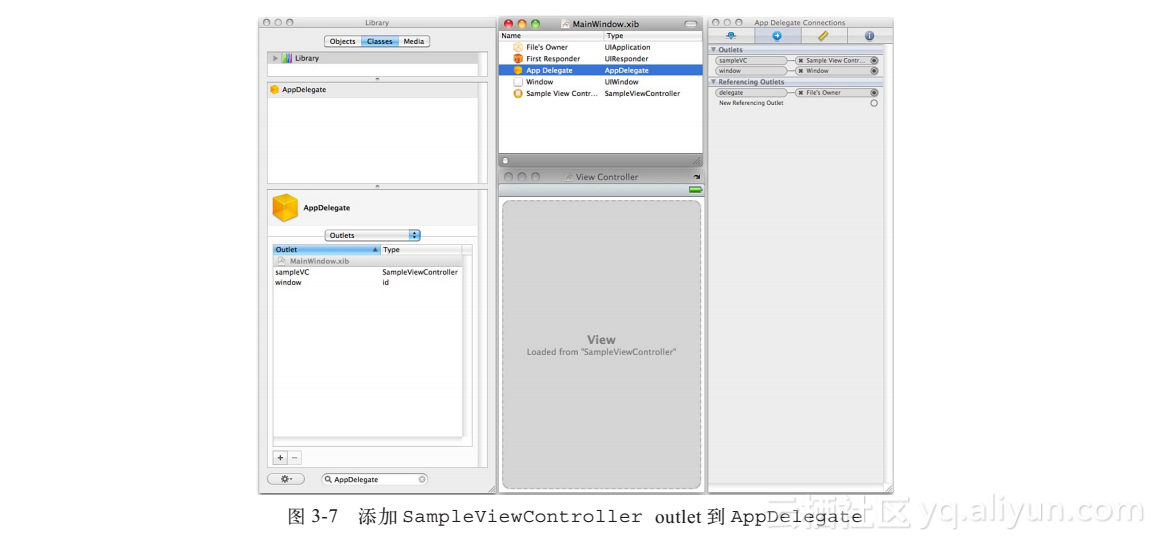Select the window row in the outlet table
This screenshot has width=1156, height=541.
368,282
